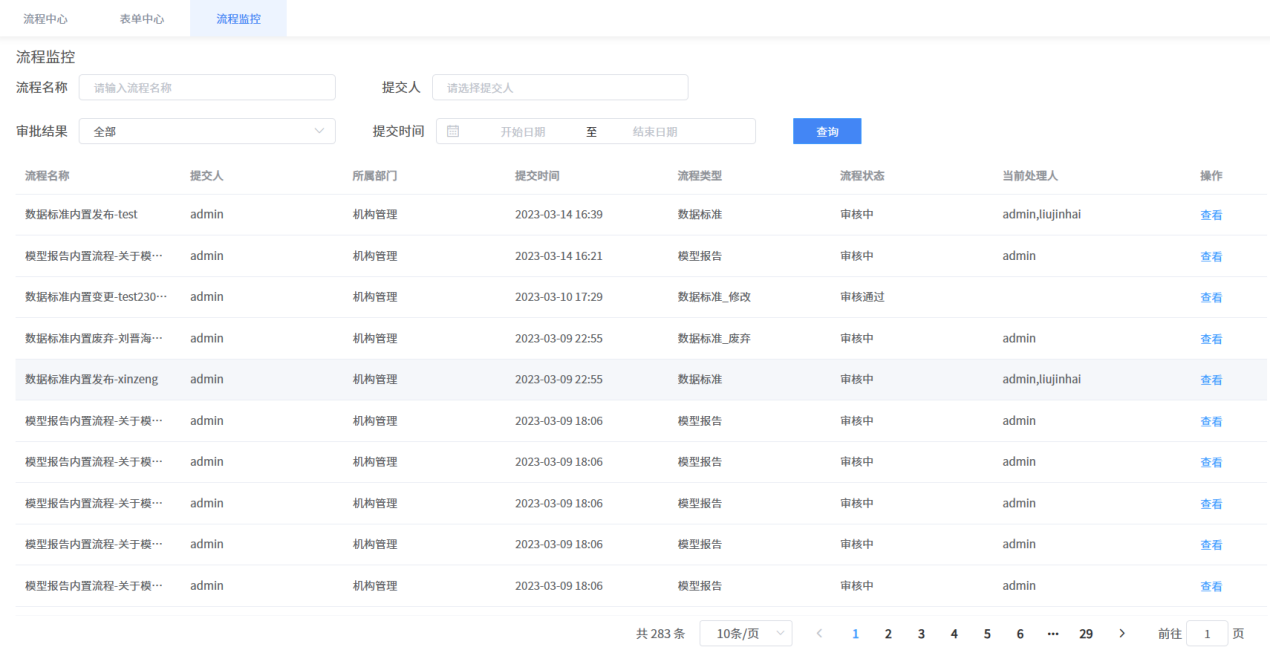The width and height of the screenshot is (1270, 650).
Task: Click admin,liujinhai in the 数据标准内置发布-xinzeng row
Action: tap(1042, 379)
